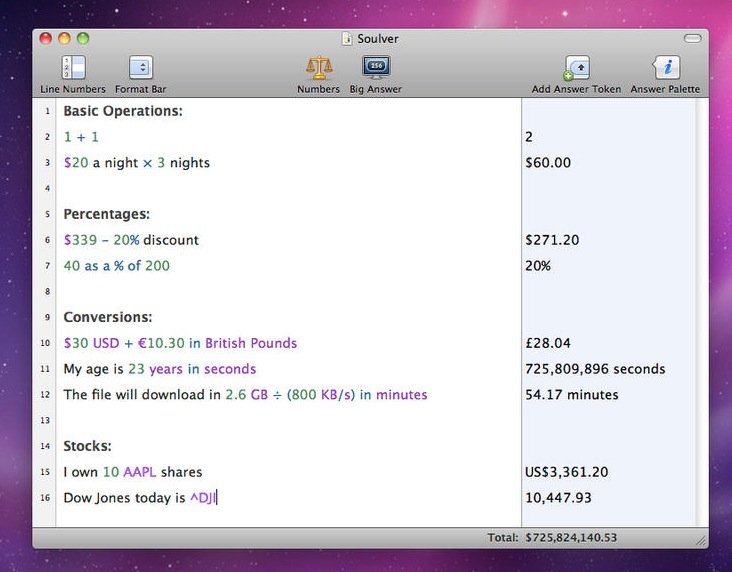The image size is (732, 572).
Task: Click the Soulver document proxy icon
Action: 347,39
